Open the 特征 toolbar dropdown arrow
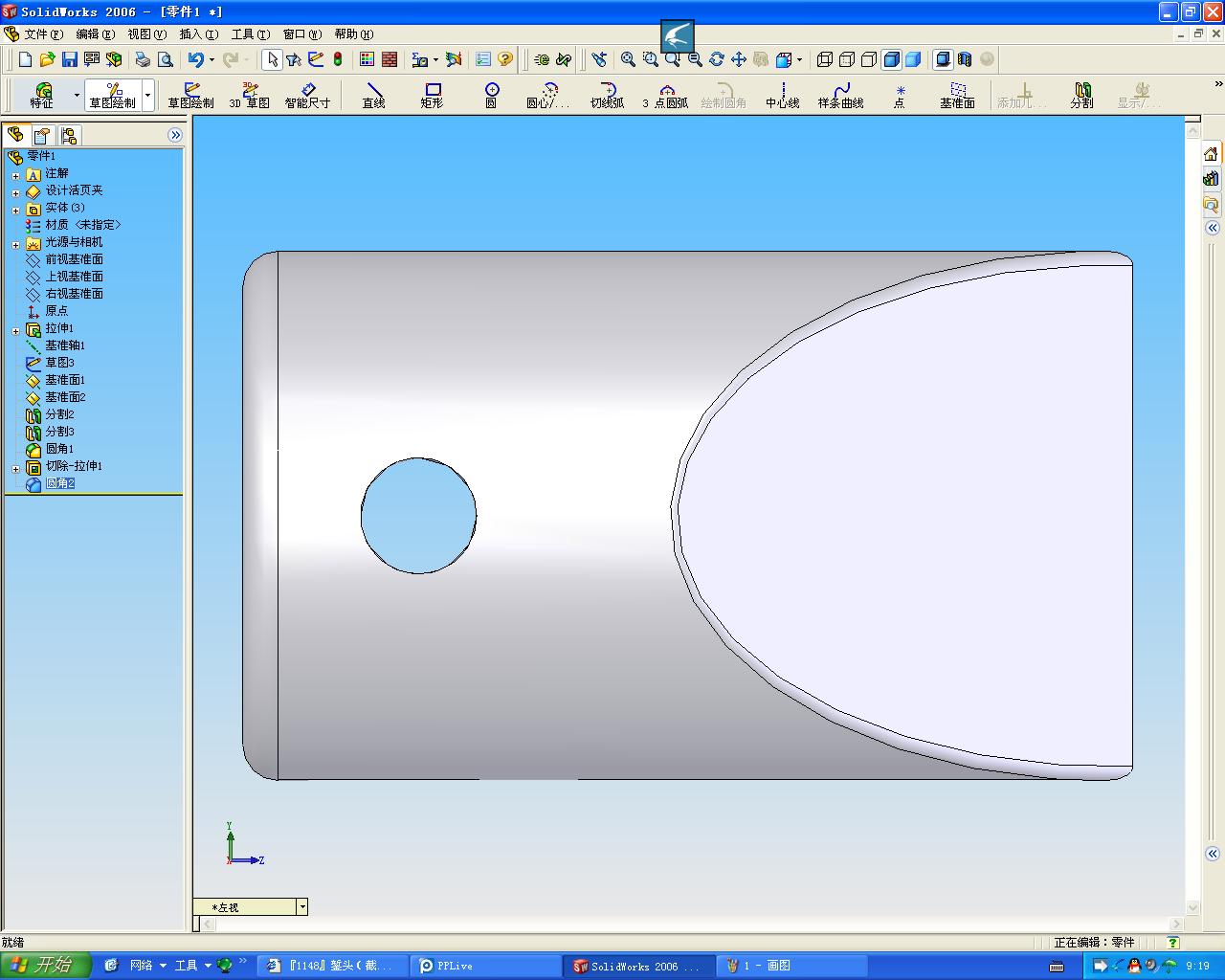1225x980 pixels. click(77, 96)
